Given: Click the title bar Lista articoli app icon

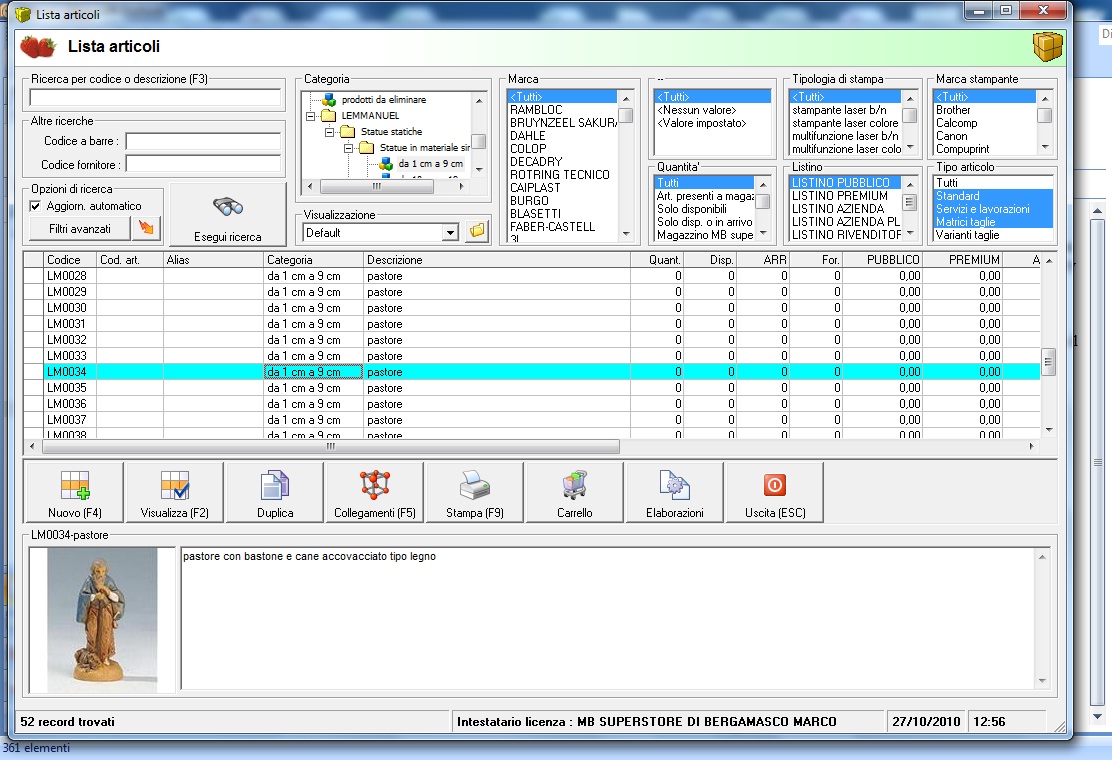Looking at the screenshot, I should tap(23, 14).
